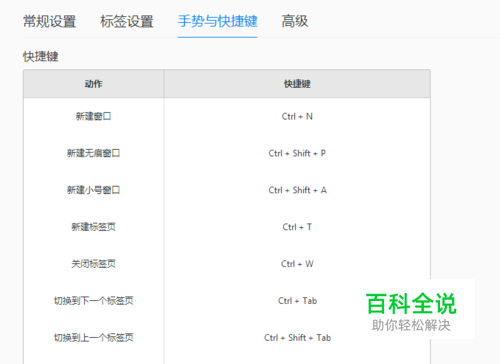Select the 新建窗口 action row
The image size is (500, 364).
coord(227,116)
